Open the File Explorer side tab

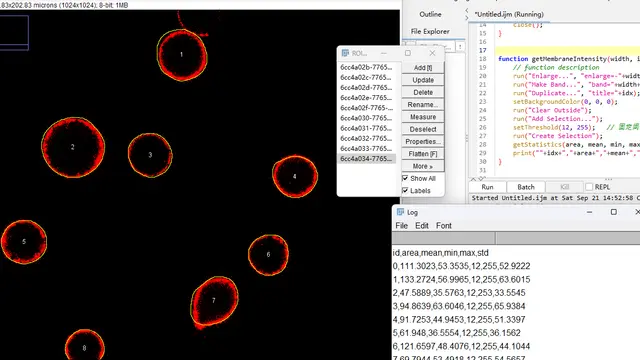(x=430, y=31)
